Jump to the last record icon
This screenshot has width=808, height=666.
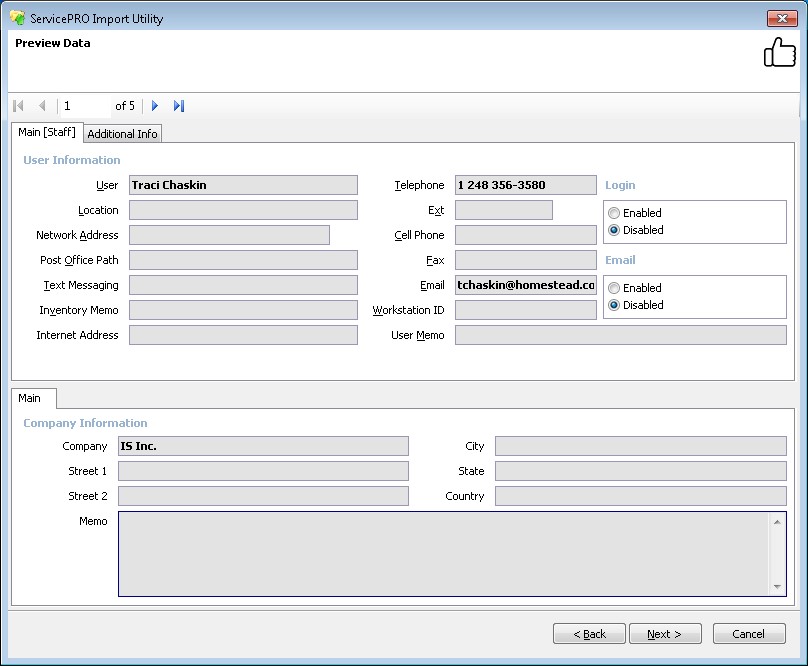coord(179,106)
